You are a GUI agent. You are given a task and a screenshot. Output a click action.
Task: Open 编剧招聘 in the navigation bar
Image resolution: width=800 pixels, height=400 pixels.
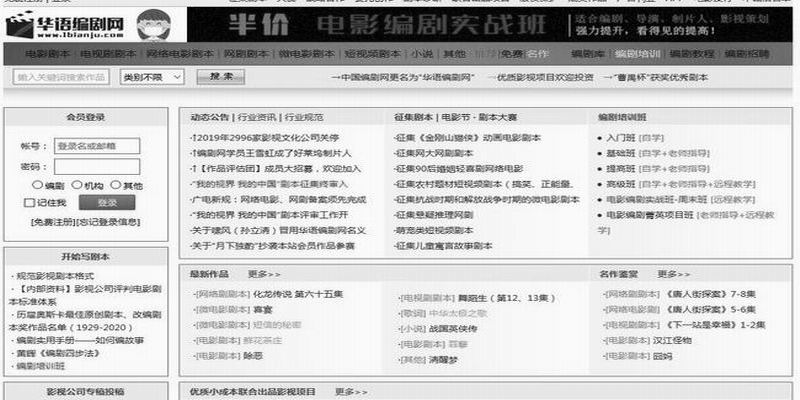(x=747, y=54)
